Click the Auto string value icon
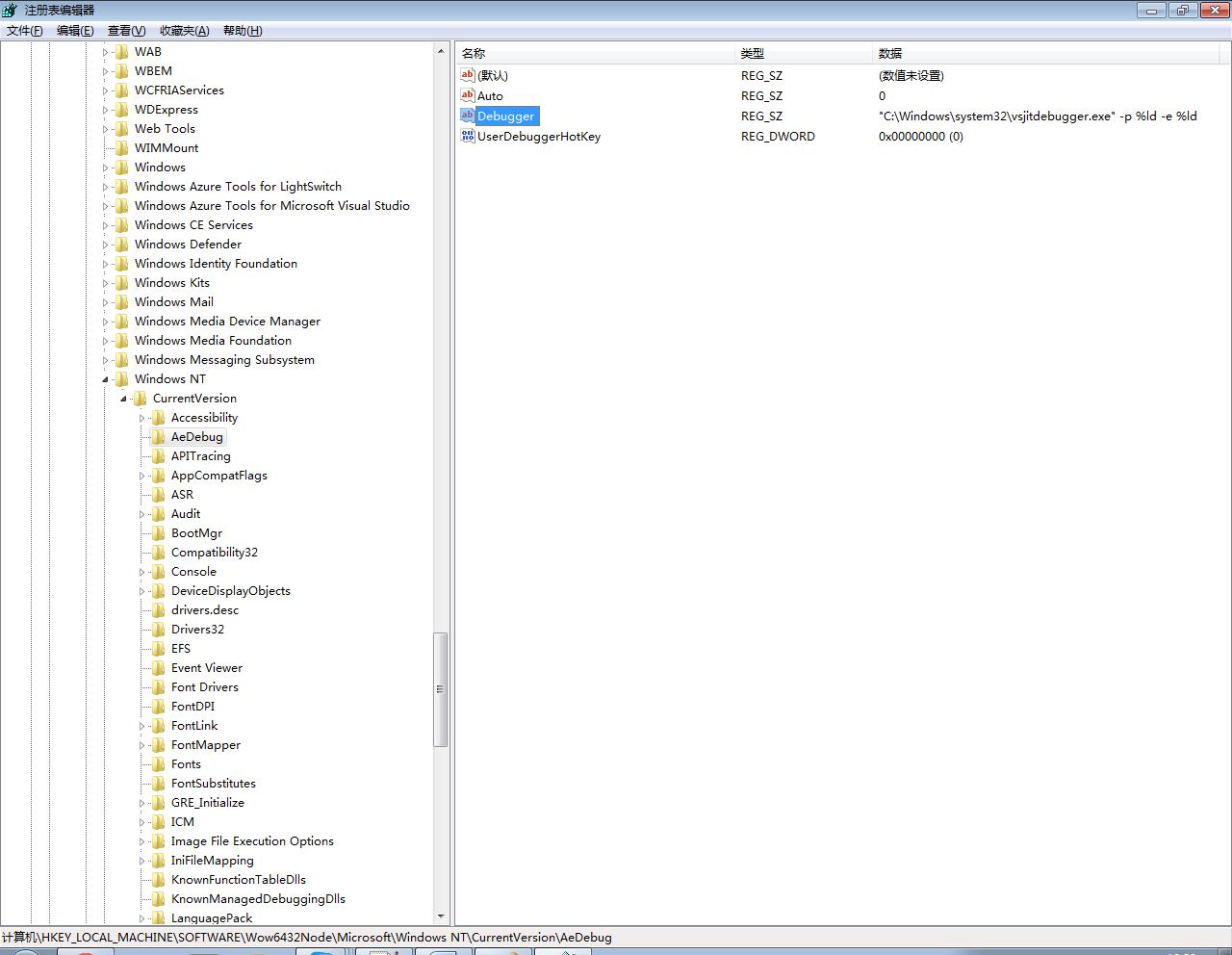 point(468,95)
